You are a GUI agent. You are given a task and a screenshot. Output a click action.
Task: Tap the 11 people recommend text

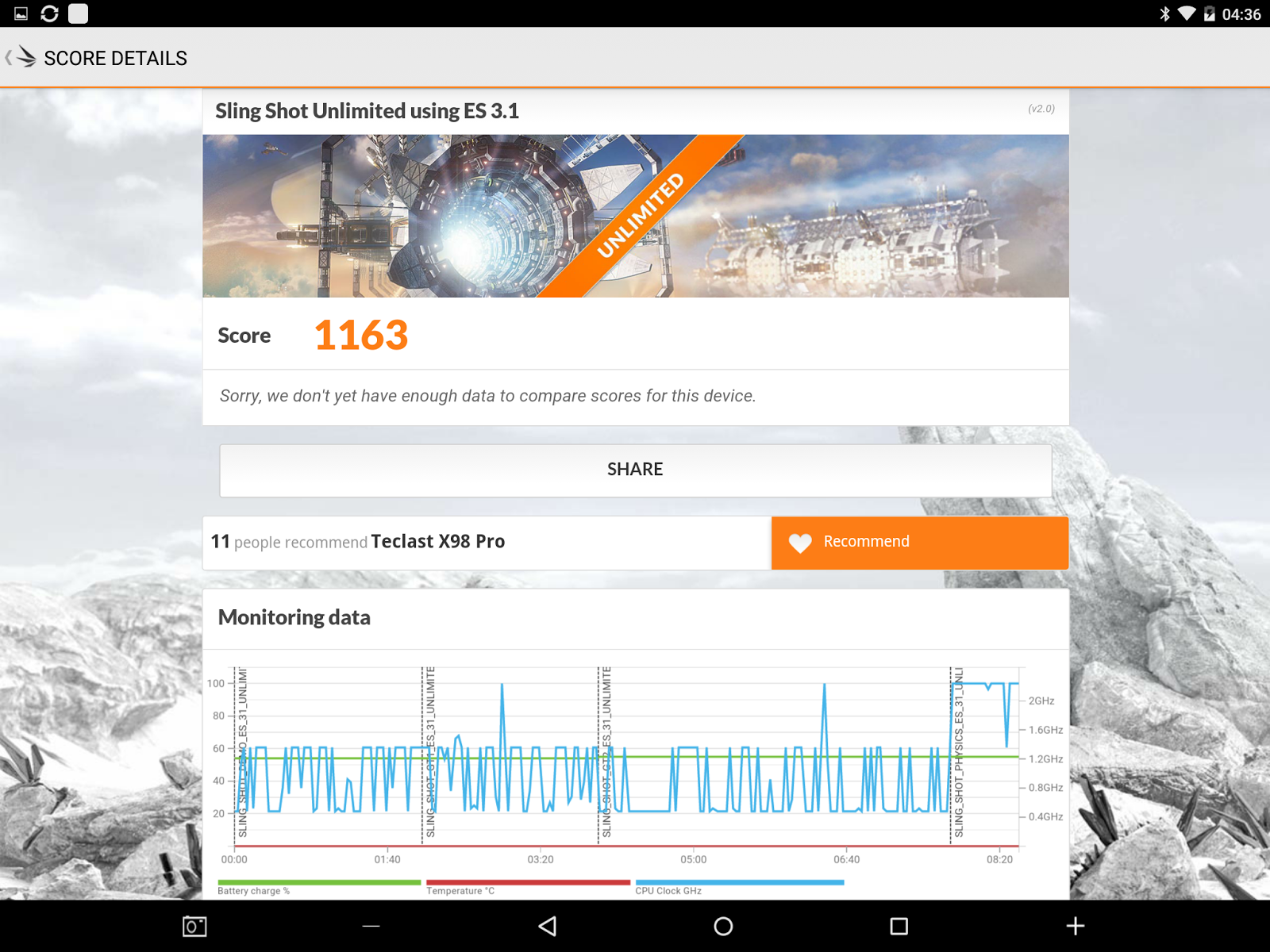coord(289,542)
